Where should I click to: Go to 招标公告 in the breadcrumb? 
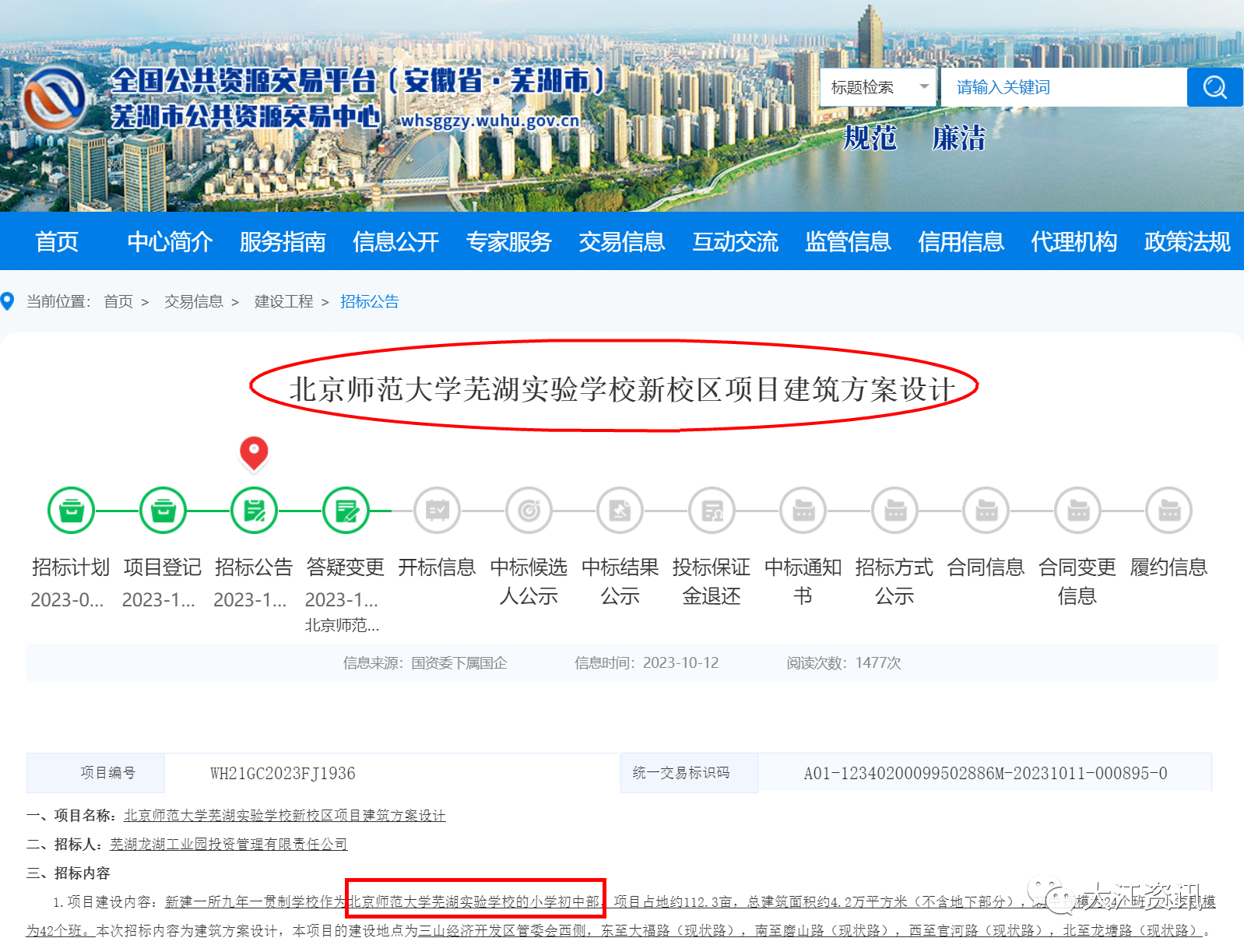coord(370,301)
